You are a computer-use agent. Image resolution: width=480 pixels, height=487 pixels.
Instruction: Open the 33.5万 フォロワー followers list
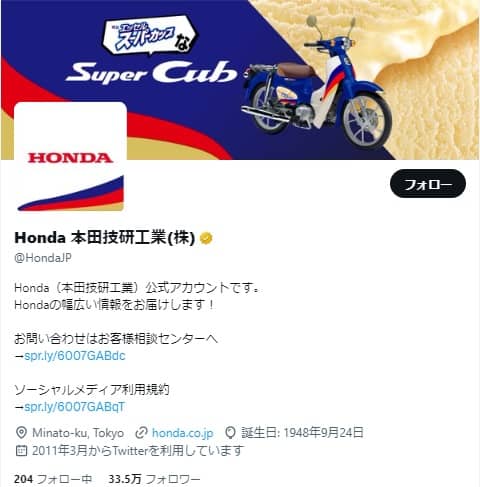(154, 479)
